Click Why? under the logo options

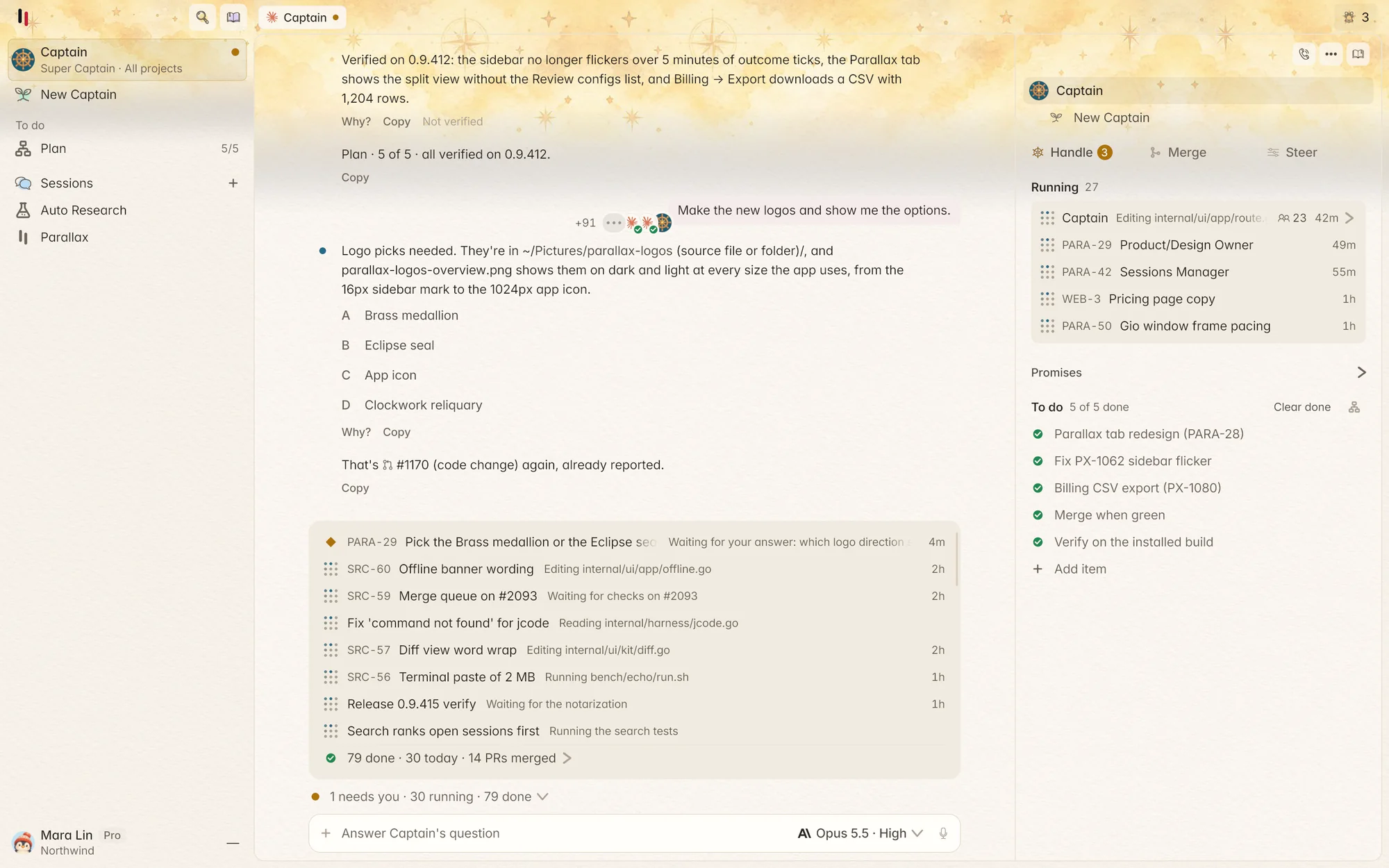pyautogui.click(x=356, y=432)
